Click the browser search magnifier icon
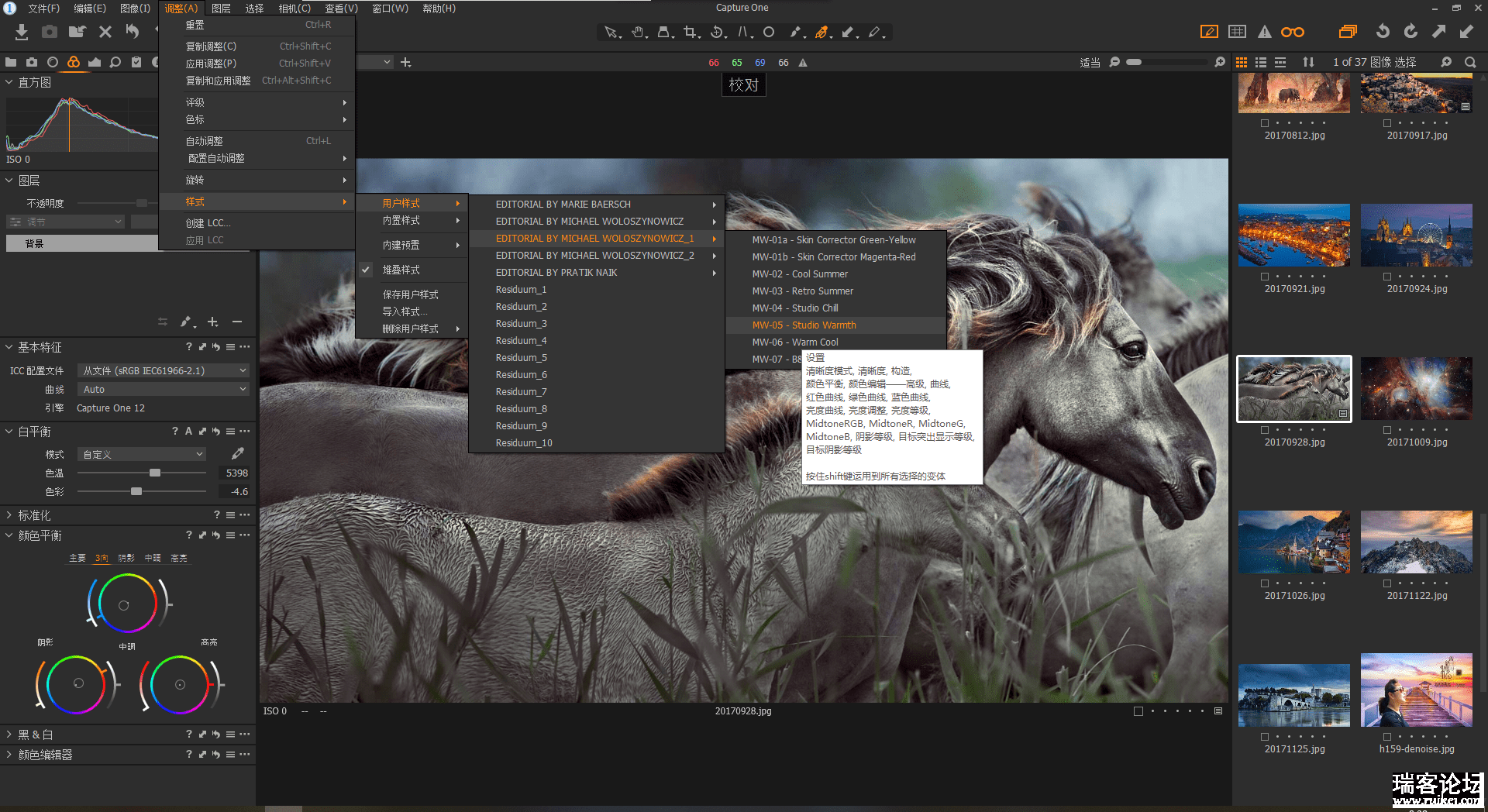This screenshot has width=1488, height=812. (x=1470, y=62)
